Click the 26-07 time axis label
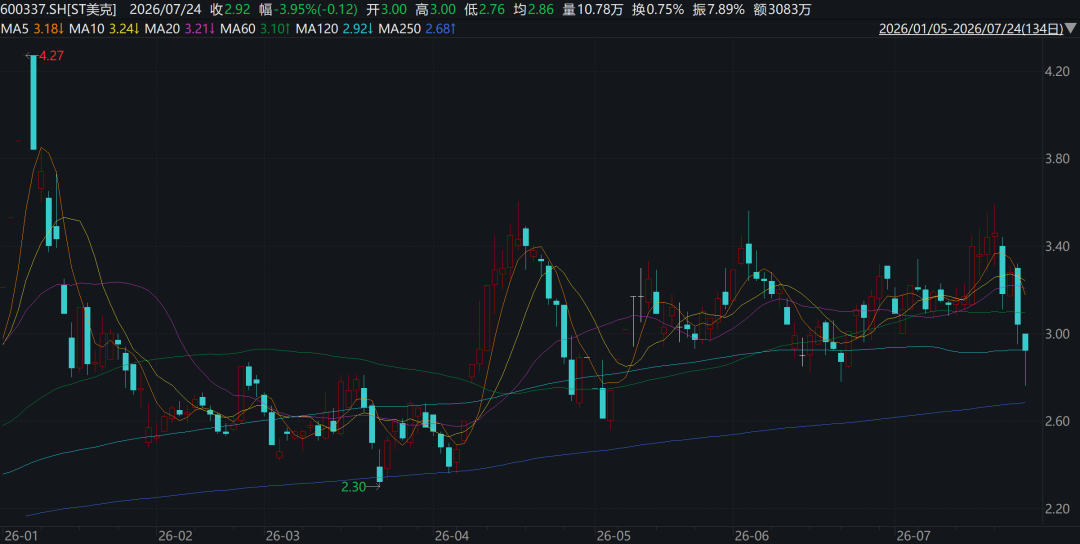Viewport: 1080px width, 544px height. tap(913, 536)
